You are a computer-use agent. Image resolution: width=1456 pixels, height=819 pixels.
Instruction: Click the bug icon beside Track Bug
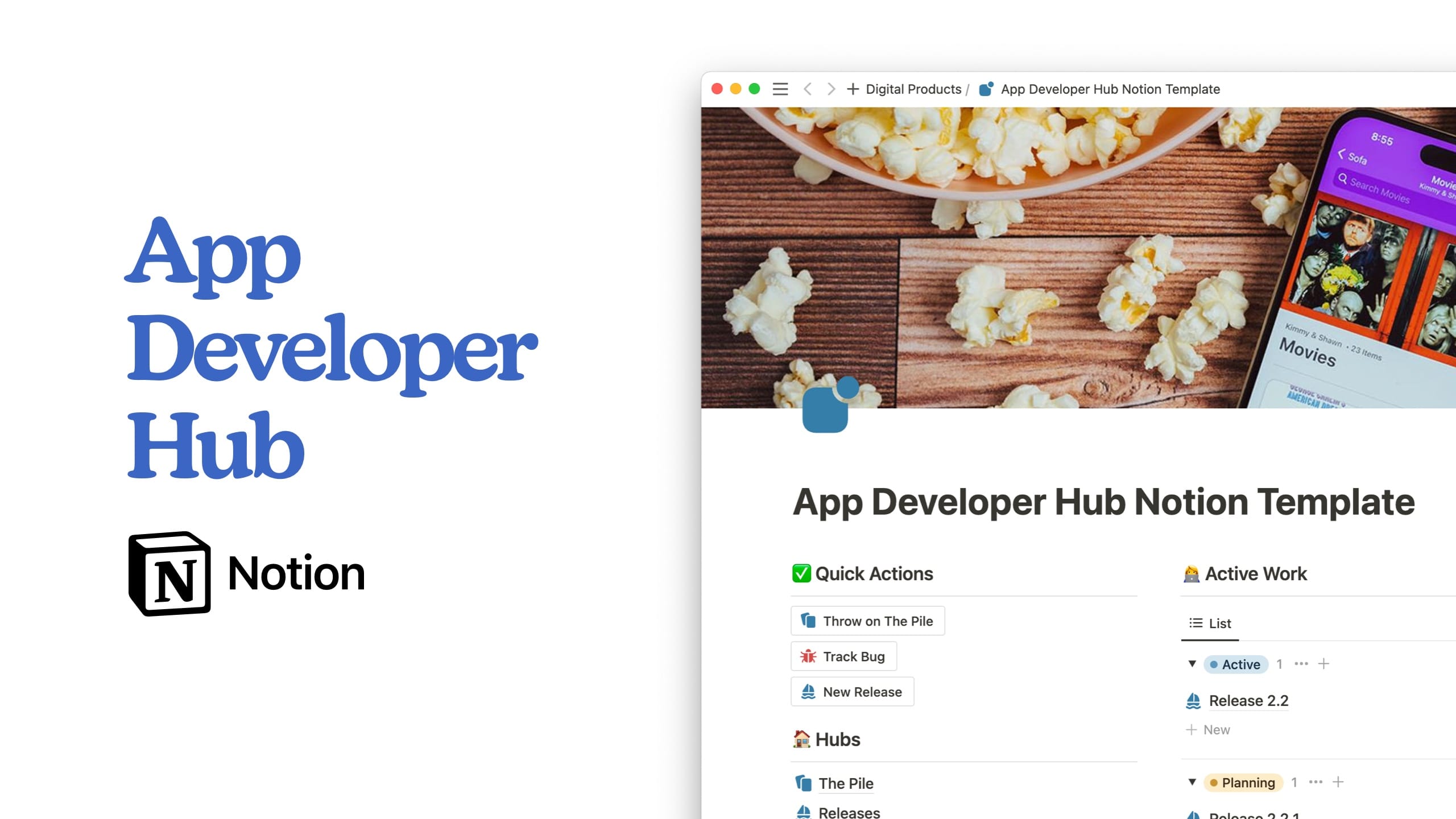point(807,656)
